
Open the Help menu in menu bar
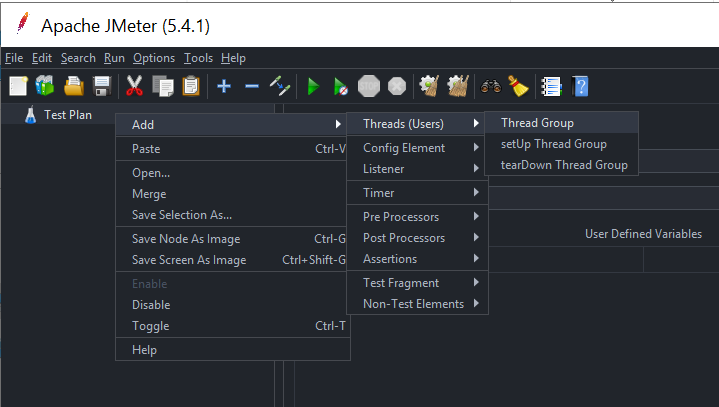(233, 58)
